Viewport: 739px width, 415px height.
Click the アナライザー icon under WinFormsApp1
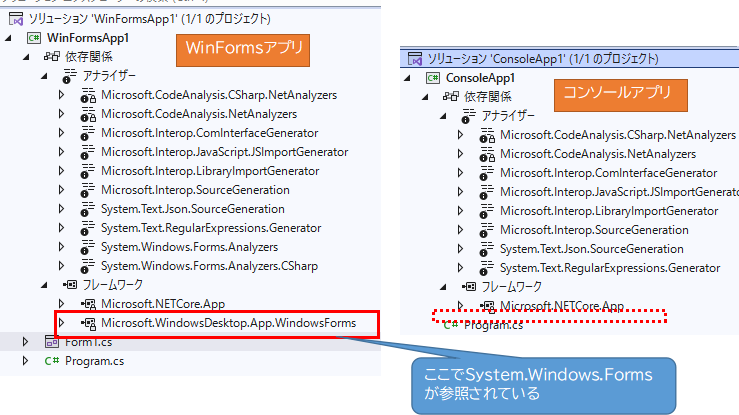click(x=69, y=76)
